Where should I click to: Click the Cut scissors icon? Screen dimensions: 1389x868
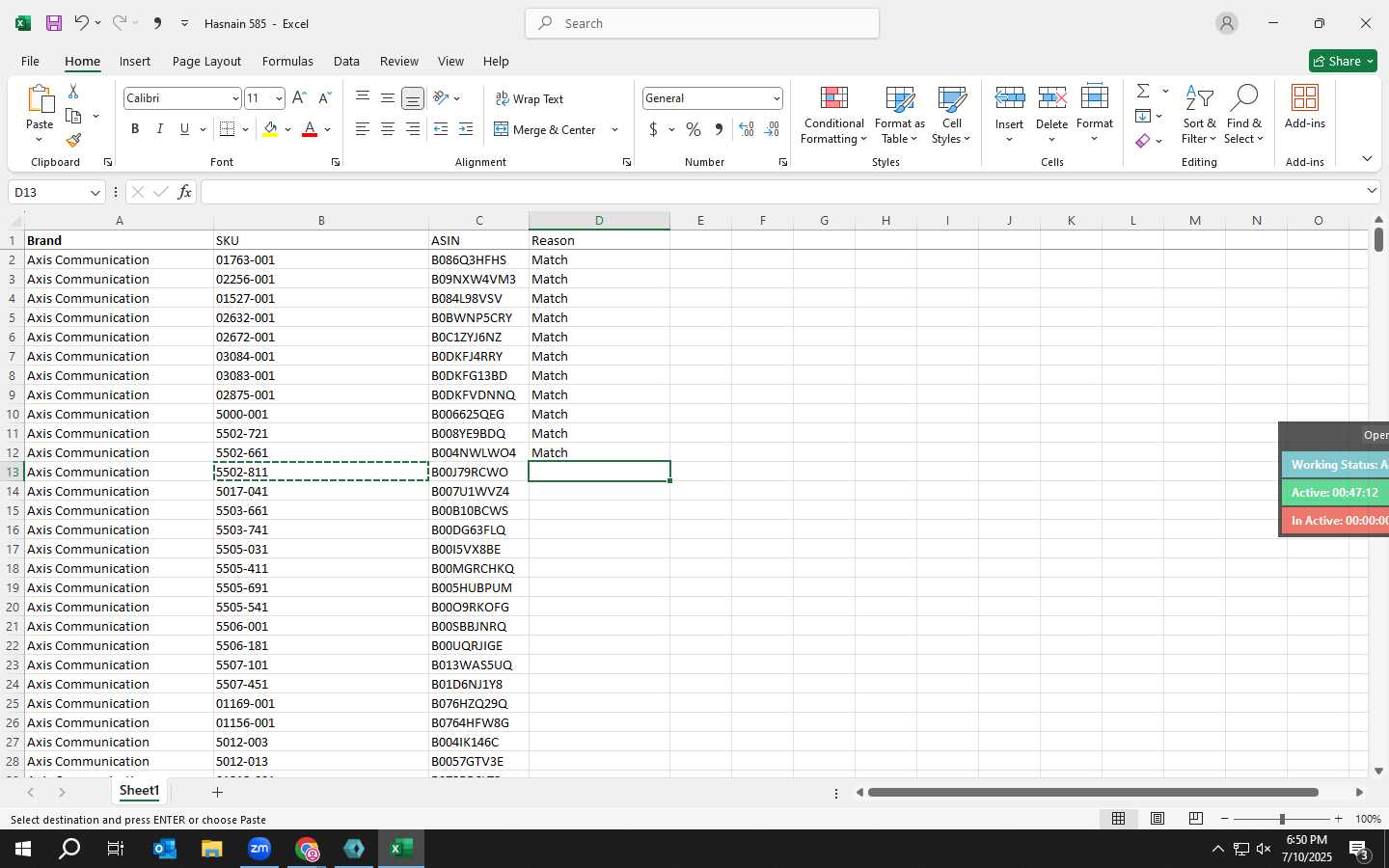73,92
